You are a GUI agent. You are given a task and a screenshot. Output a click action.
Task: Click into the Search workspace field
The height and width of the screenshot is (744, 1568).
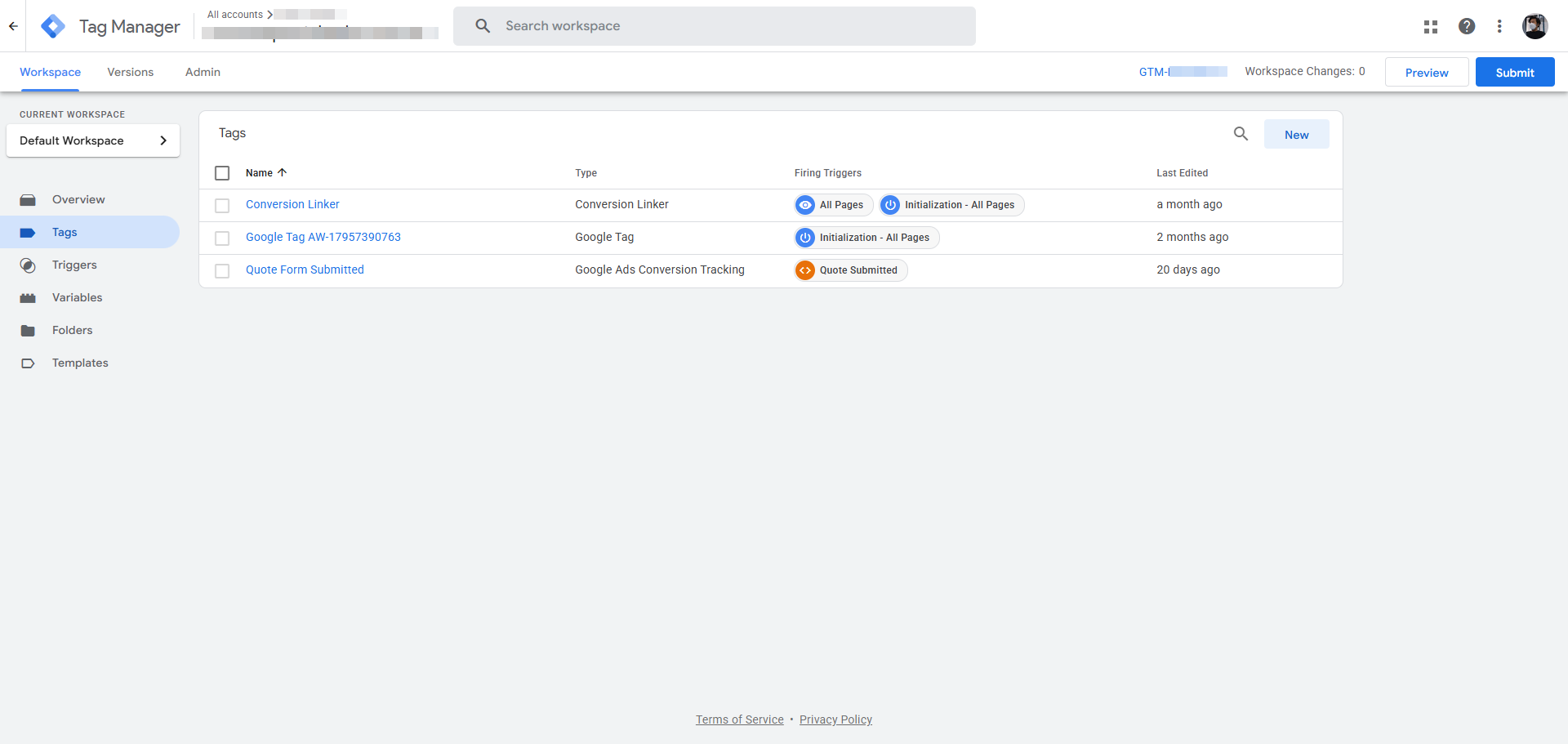coord(715,26)
